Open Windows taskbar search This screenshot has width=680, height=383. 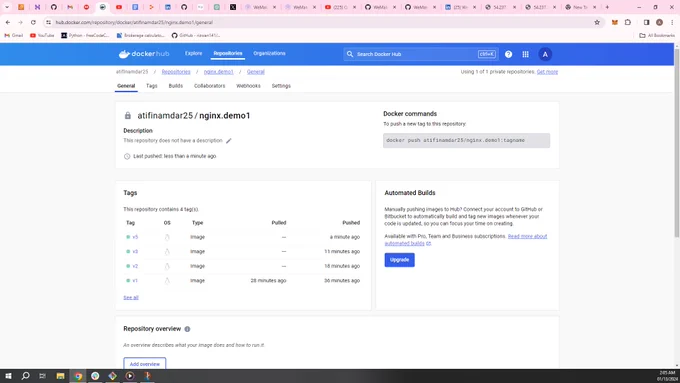point(26,376)
